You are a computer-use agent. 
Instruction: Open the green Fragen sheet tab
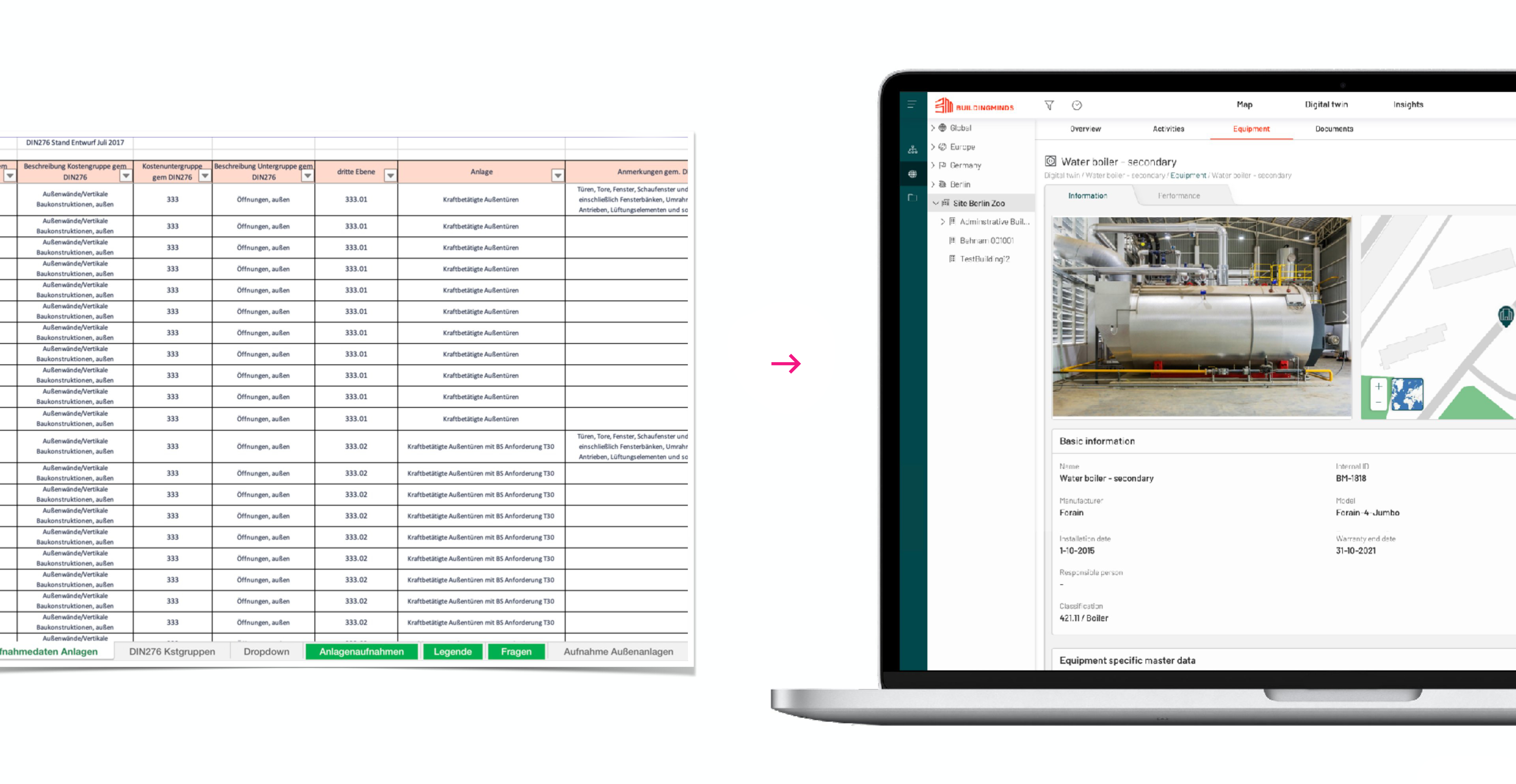(x=516, y=651)
